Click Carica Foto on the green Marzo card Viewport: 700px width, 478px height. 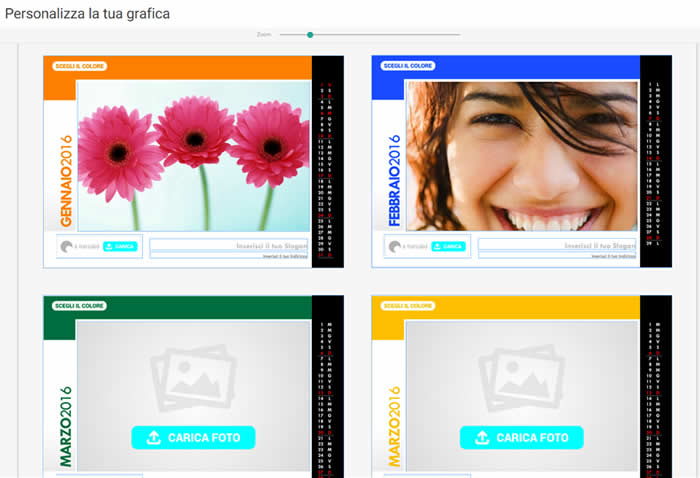(x=193, y=437)
